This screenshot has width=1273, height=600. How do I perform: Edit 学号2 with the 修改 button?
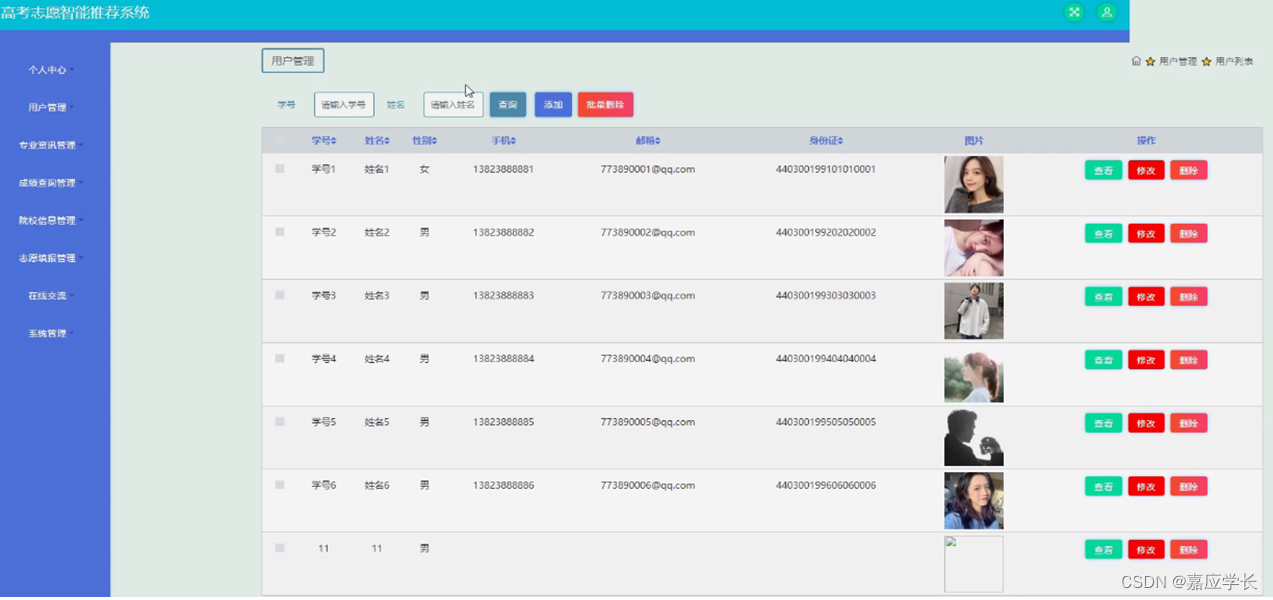coord(1146,233)
